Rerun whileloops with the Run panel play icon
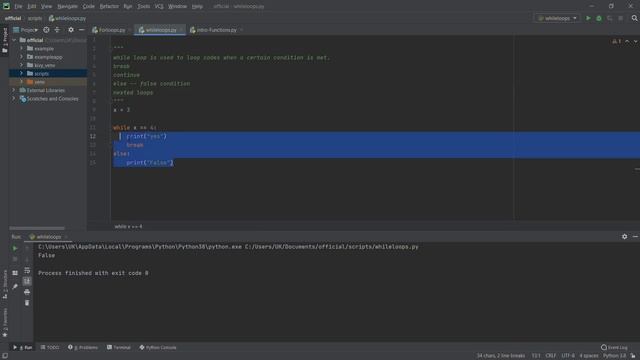640x360 pixels. 15,248
